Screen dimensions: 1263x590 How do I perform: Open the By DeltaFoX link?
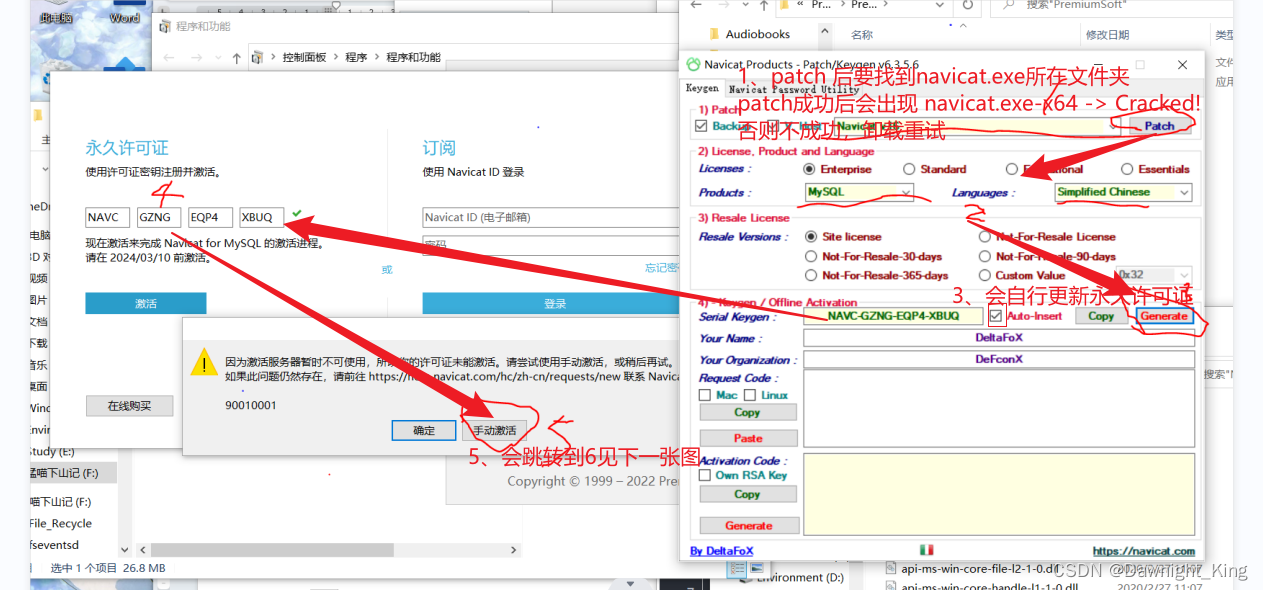(721, 551)
